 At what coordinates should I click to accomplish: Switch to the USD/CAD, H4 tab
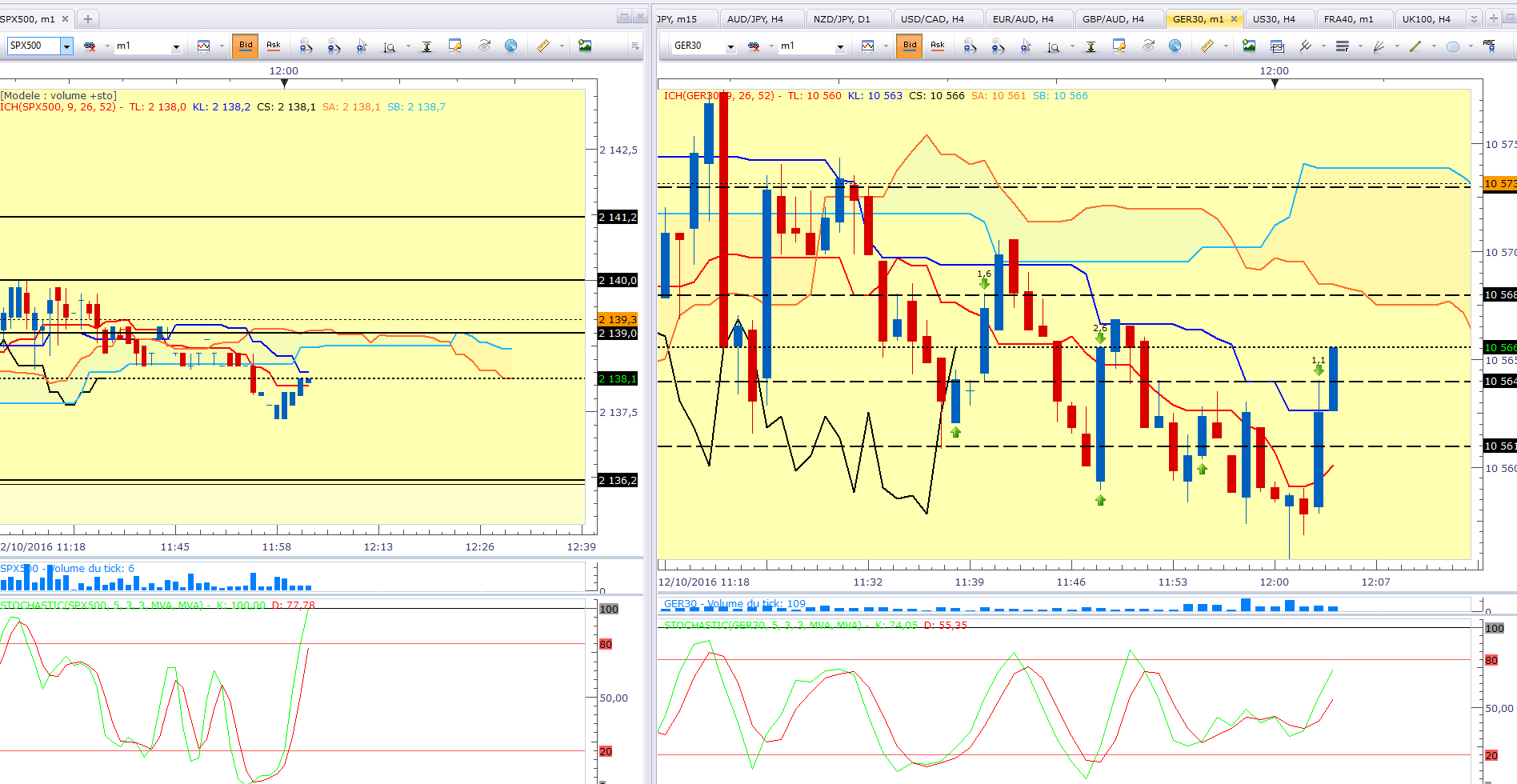(x=932, y=18)
